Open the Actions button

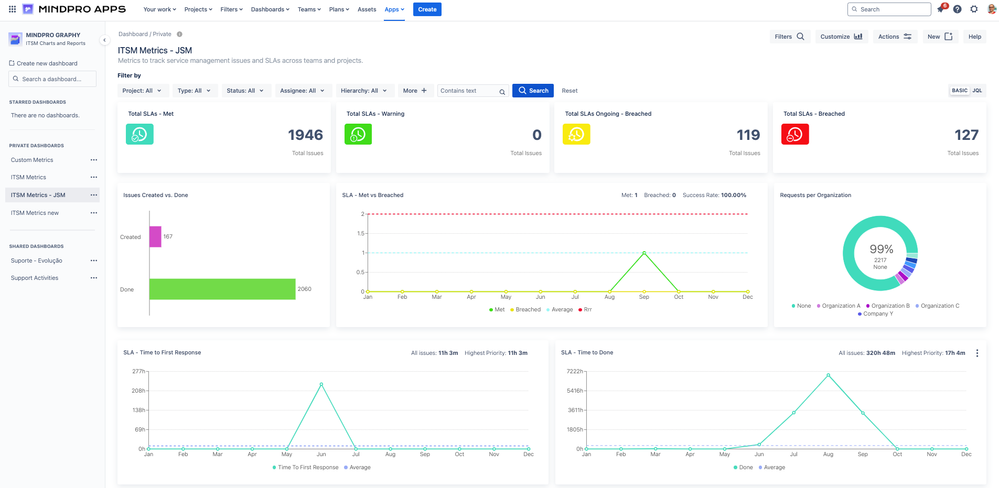point(895,37)
